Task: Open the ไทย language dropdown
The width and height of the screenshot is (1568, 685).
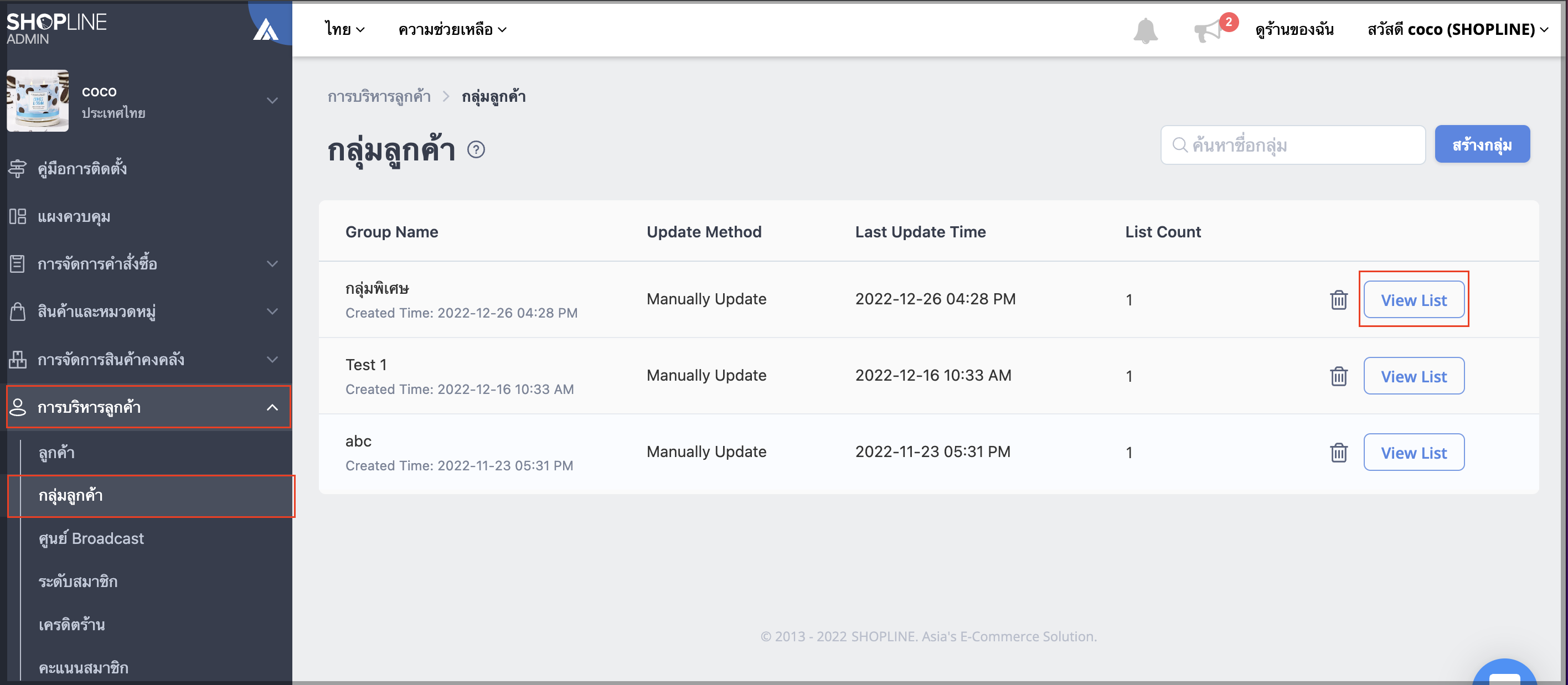Action: (344, 29)
